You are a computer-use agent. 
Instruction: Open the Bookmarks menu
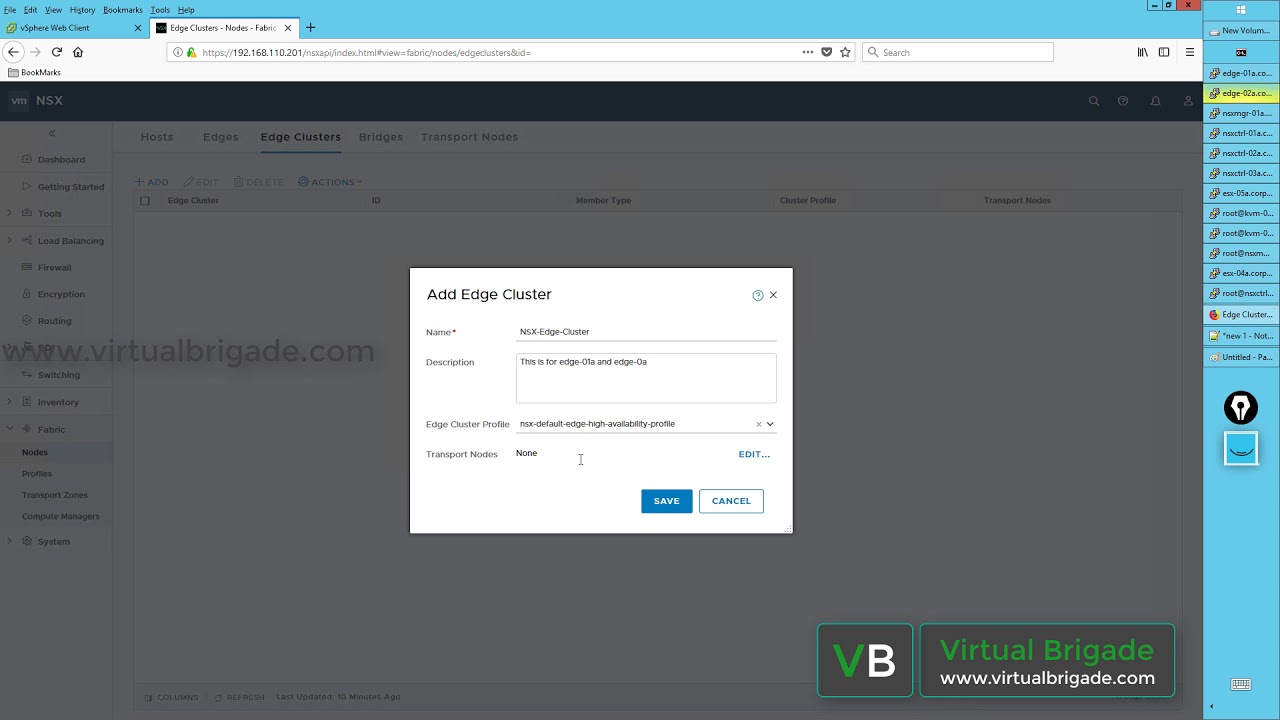122,10
